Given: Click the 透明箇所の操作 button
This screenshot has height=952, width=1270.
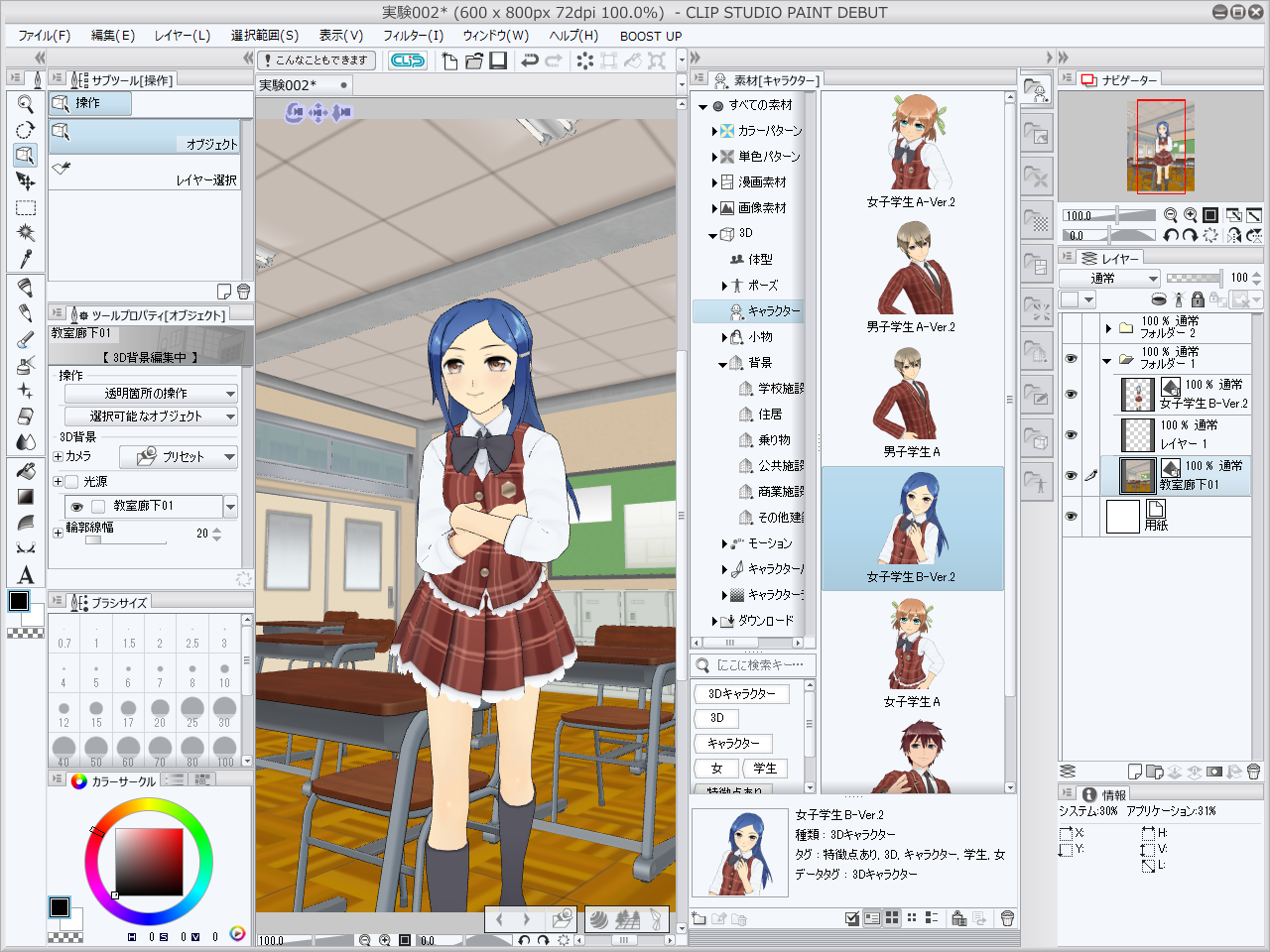Looking at the screenshot, I should [x=149, y=394].
